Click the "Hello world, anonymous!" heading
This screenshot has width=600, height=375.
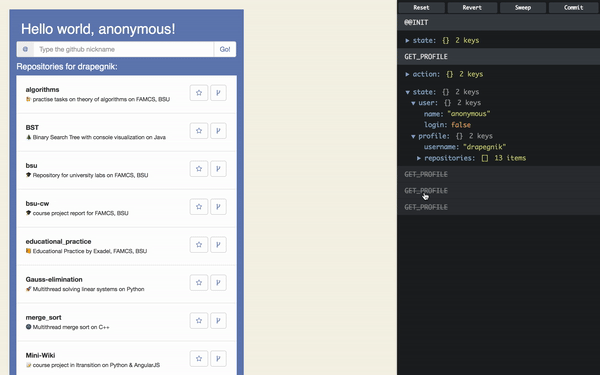pyautogui.click(x=98, y=29)
